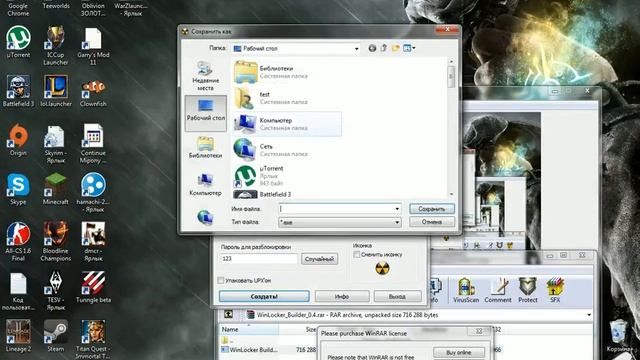Click SFX in the WinRAR toolbar
The height and width of the screenshot is (360, 640).
pyautogui.click(x=555, y=290)
